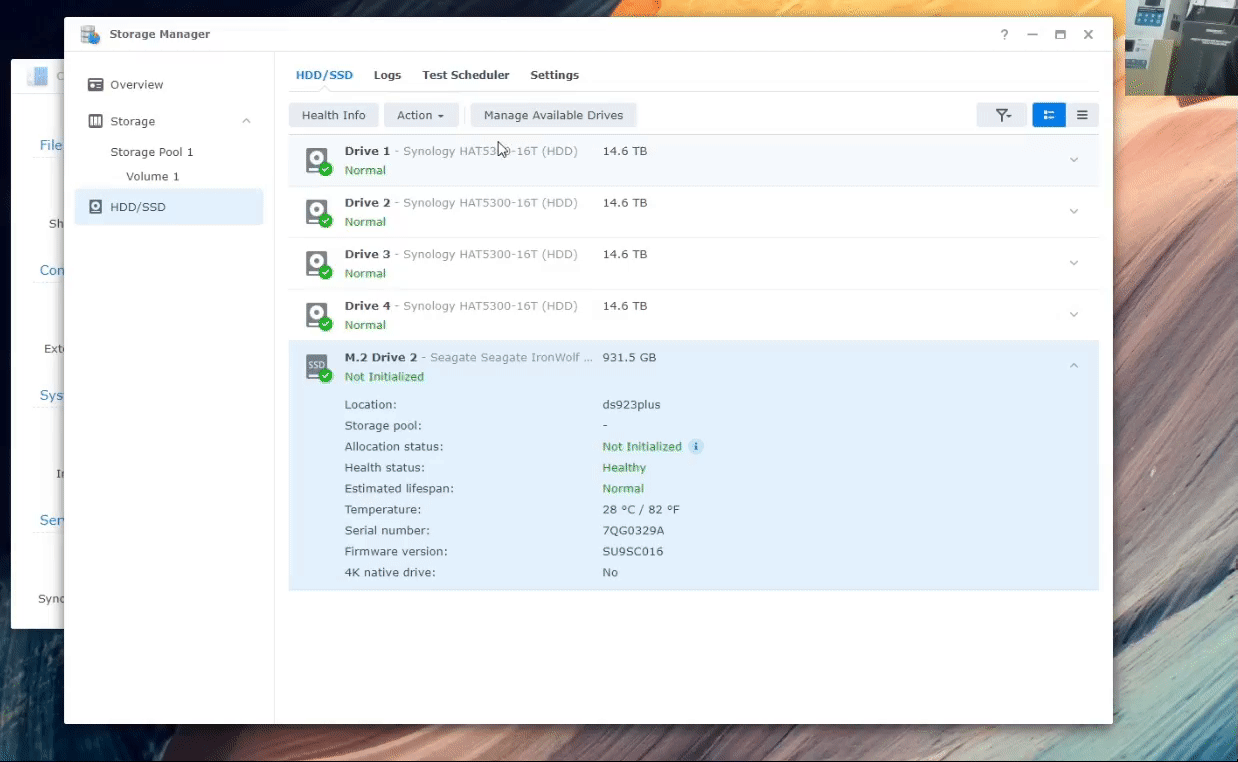This screenshot has height=762, width=1238.
Task: Click the M.2 Drive 2 name
Action: coord(381,357)
